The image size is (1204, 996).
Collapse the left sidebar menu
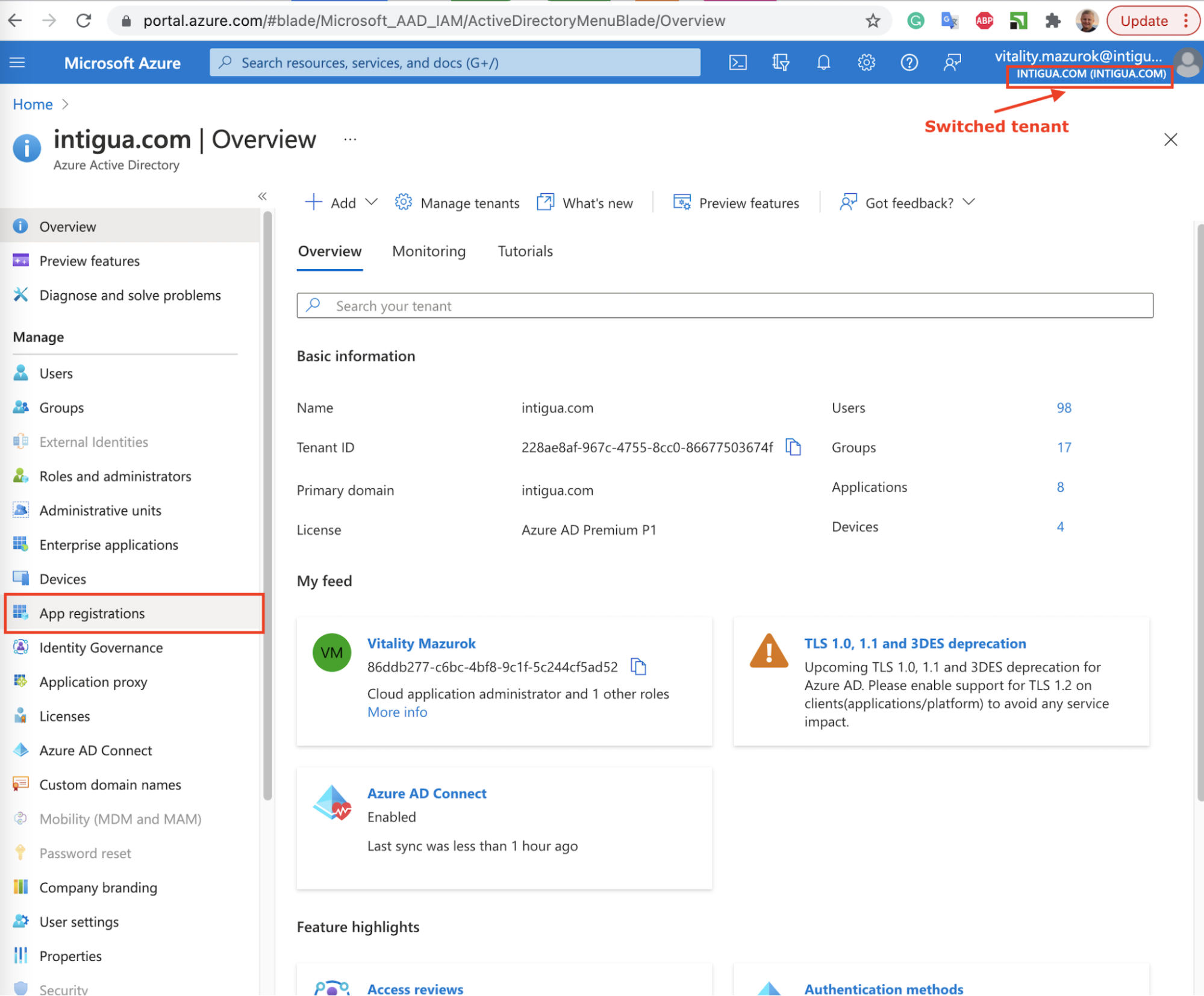tap(262, 196)
